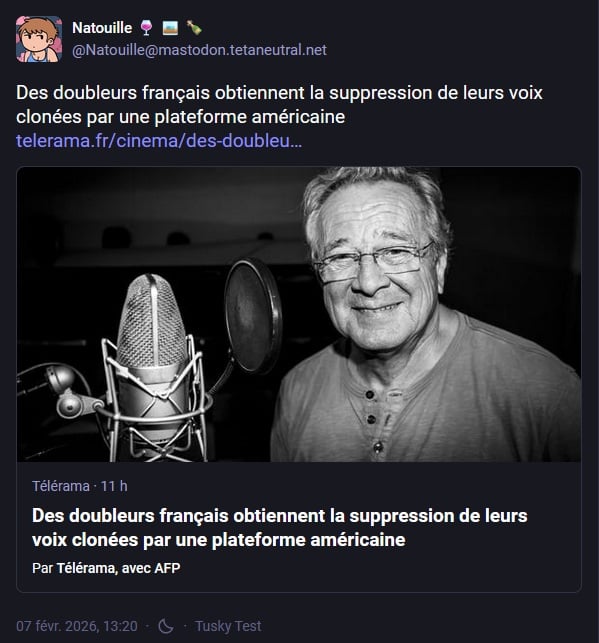
Task: Click AFP in the article byline
Action: click(167, 568)
